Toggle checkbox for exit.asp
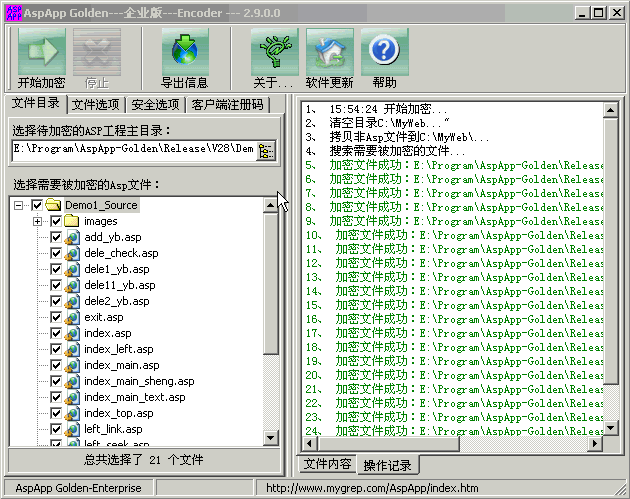Image resolution: width=630 pixels, height=499 pixels. [56, 317]
